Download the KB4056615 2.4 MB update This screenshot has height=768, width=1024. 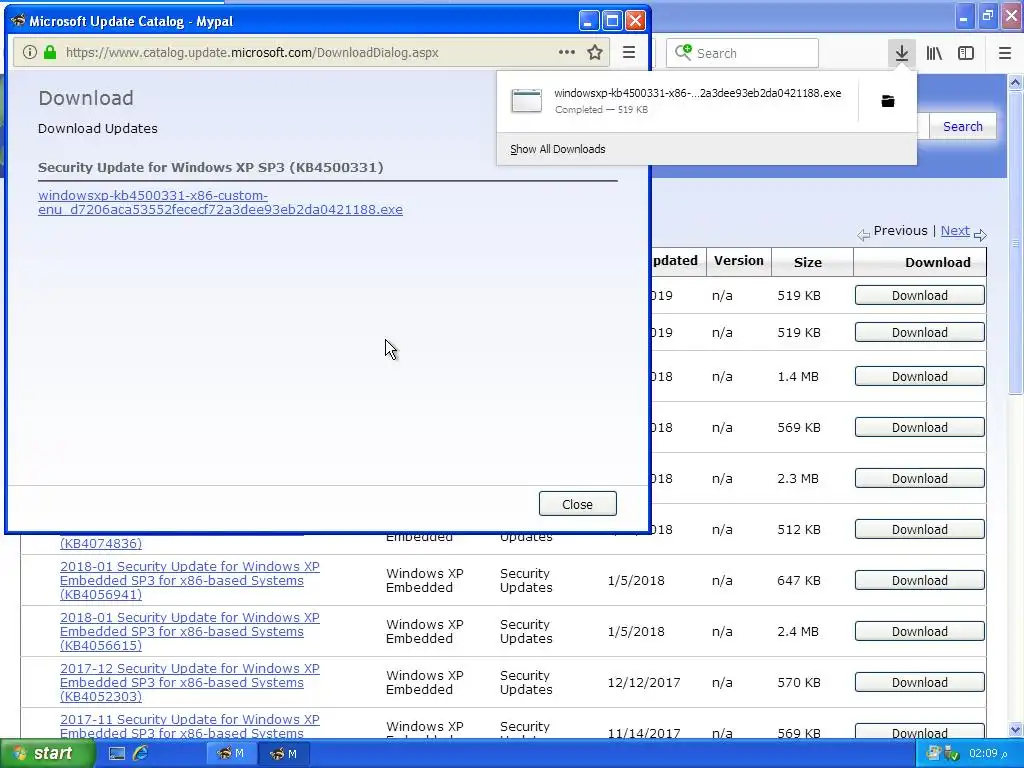920,632
